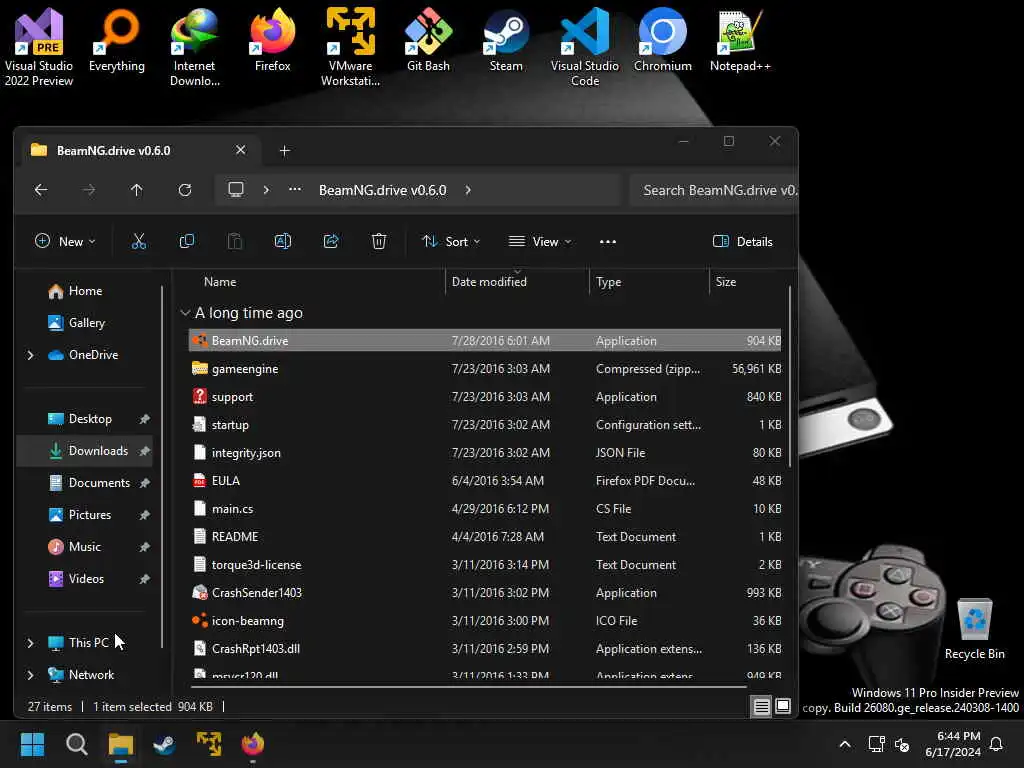Sort by Type column header
Screen dimensions: 1024x768
coord(609,282)
